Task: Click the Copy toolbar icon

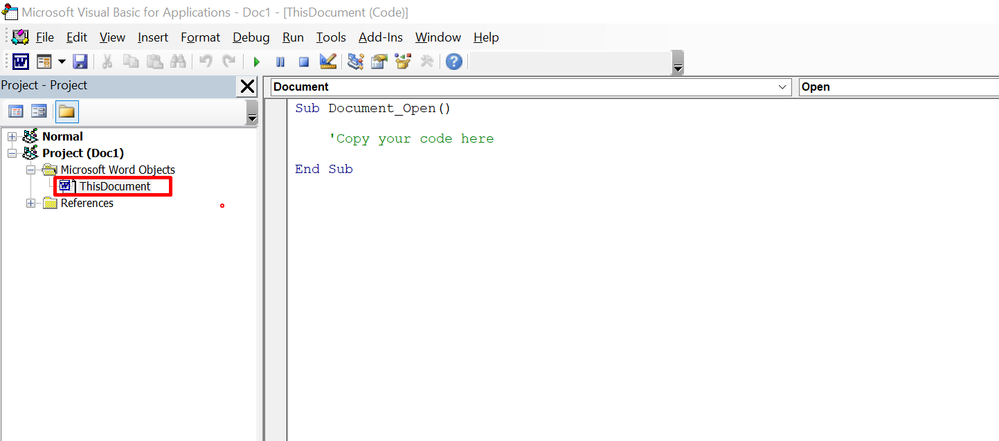Action: pyautogui.click(x=131, y=62)
